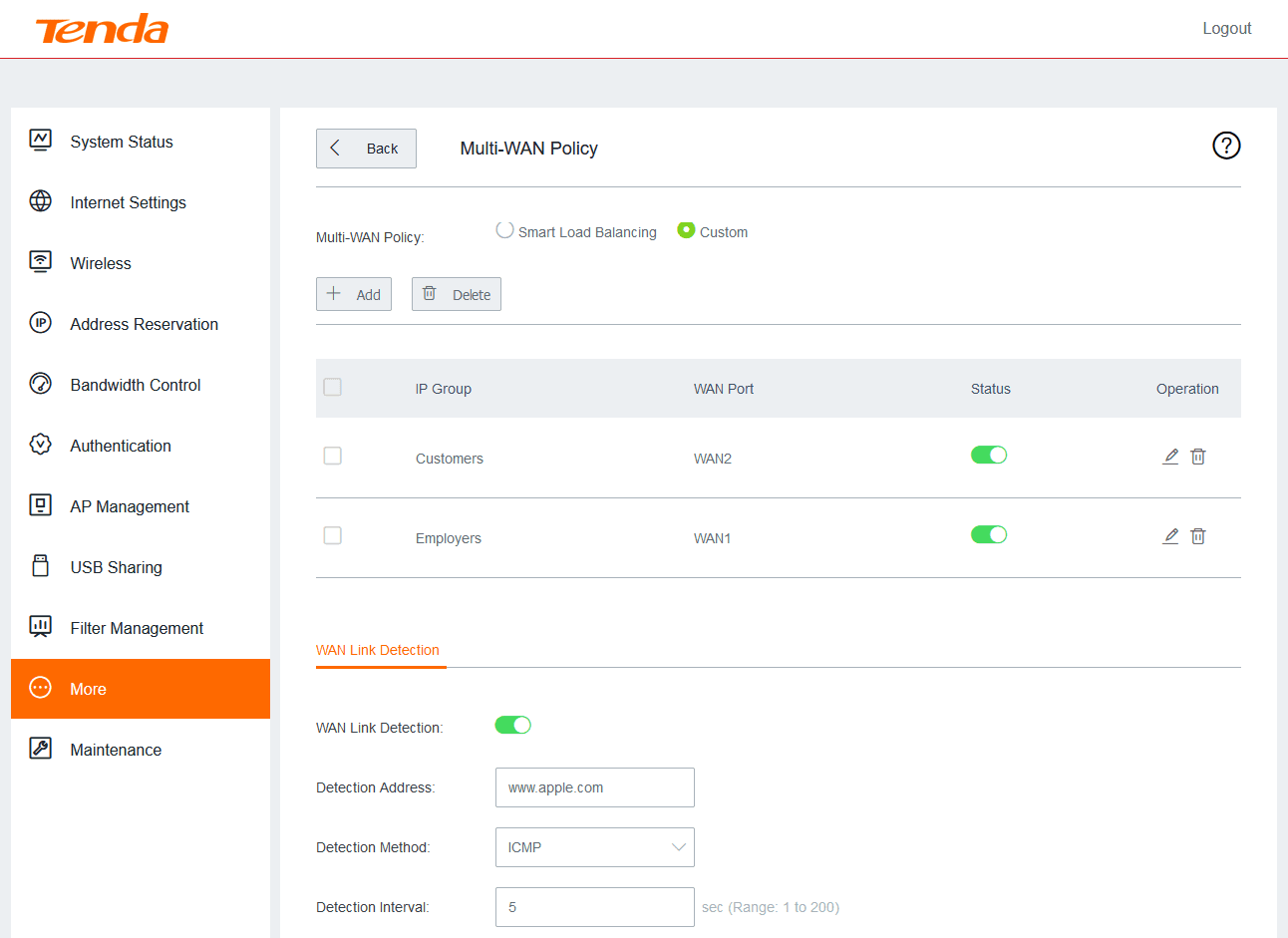The width and height of the screenshot is (1288, 938).
Task: Click the Authentication shield icon
Action: 41,444
